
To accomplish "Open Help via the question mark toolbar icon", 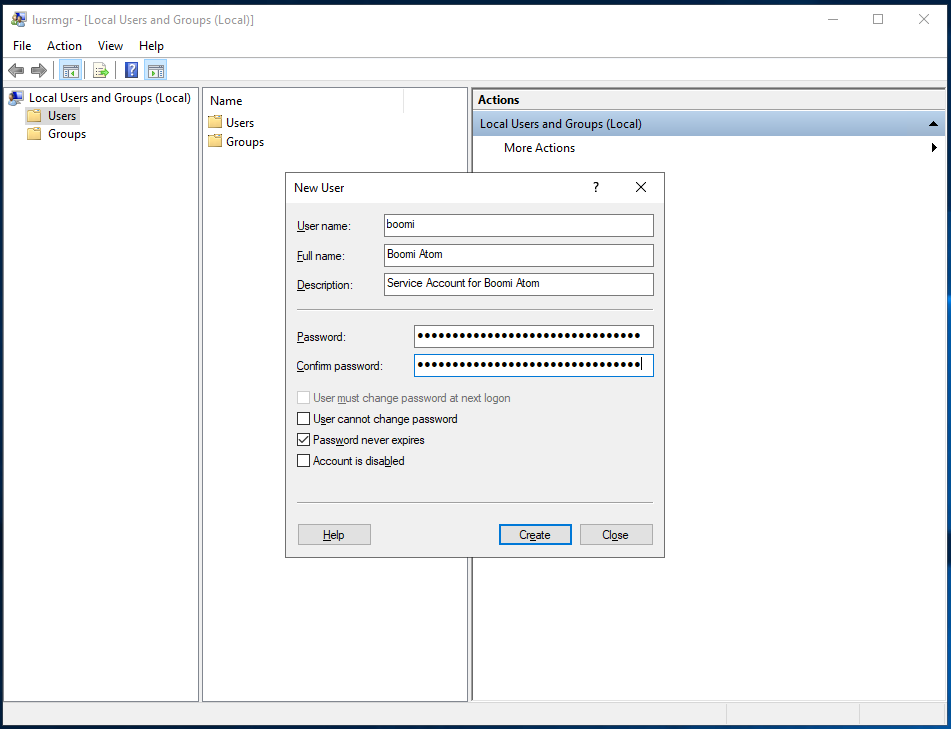I will pyautogui.click(x=131, y=70).
